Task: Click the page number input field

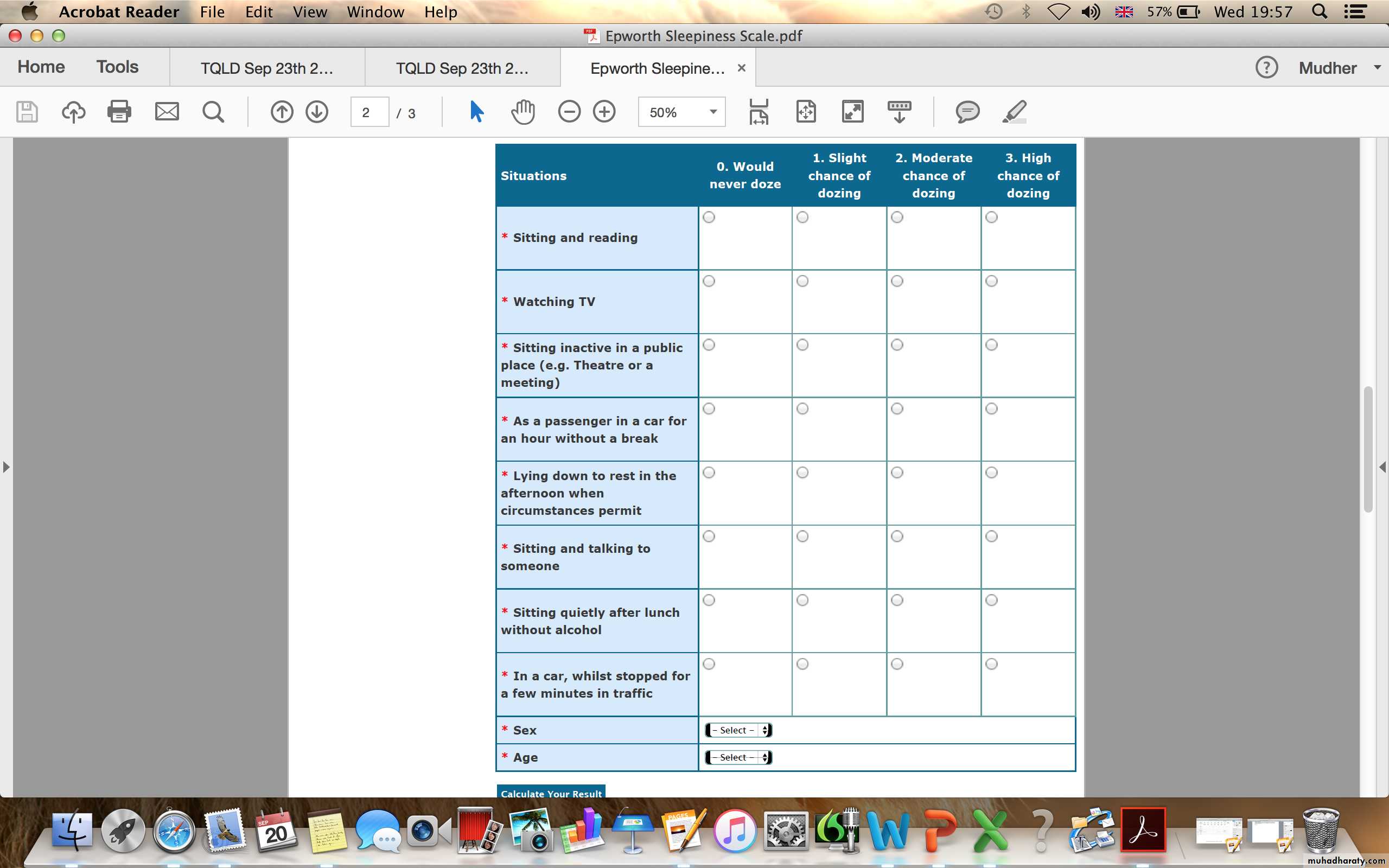Action: (x=369, y=112)
